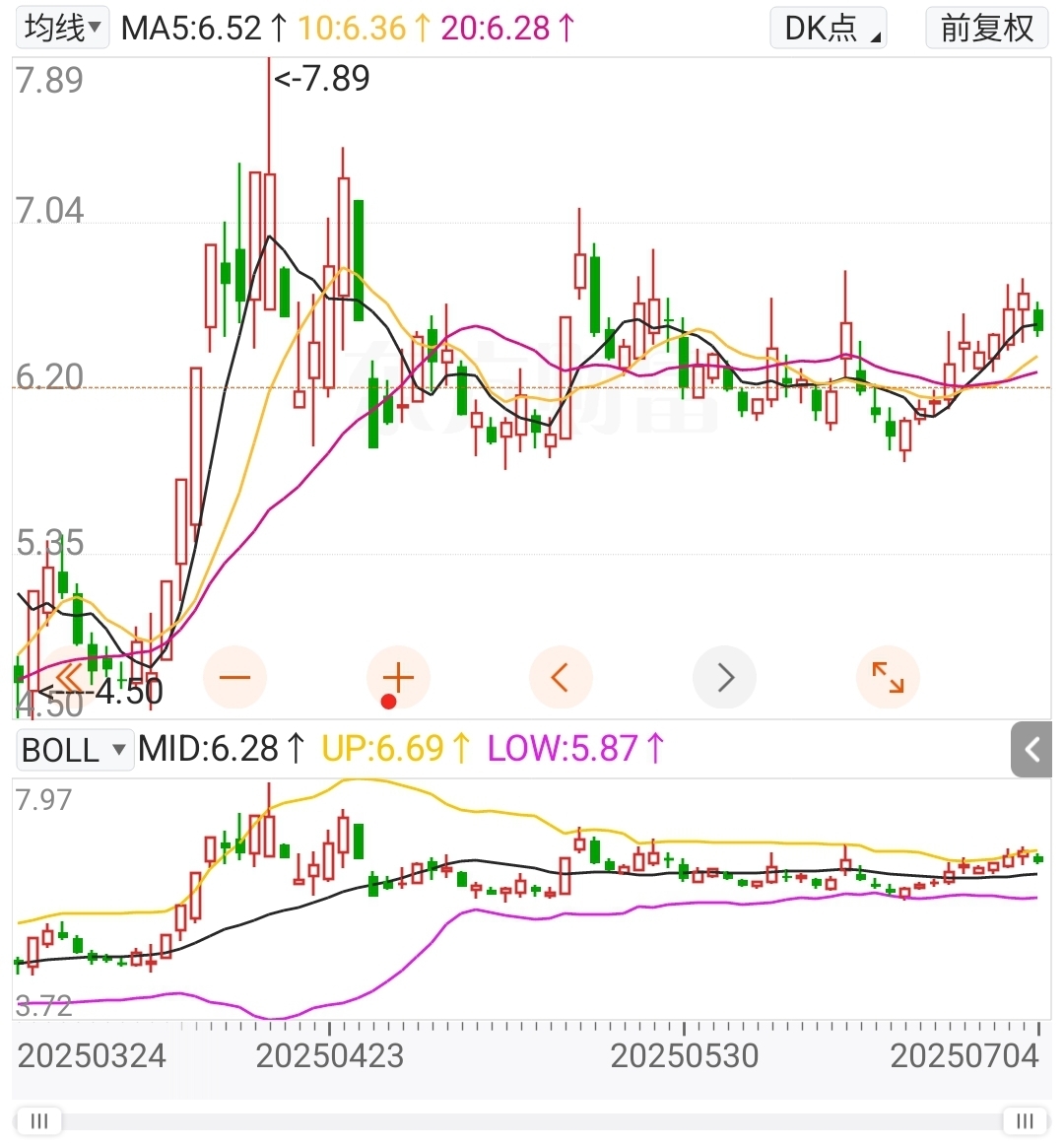Grab right handle of time range slider
This screenshot has height=1145, width=1064.
[1025, 1120]
